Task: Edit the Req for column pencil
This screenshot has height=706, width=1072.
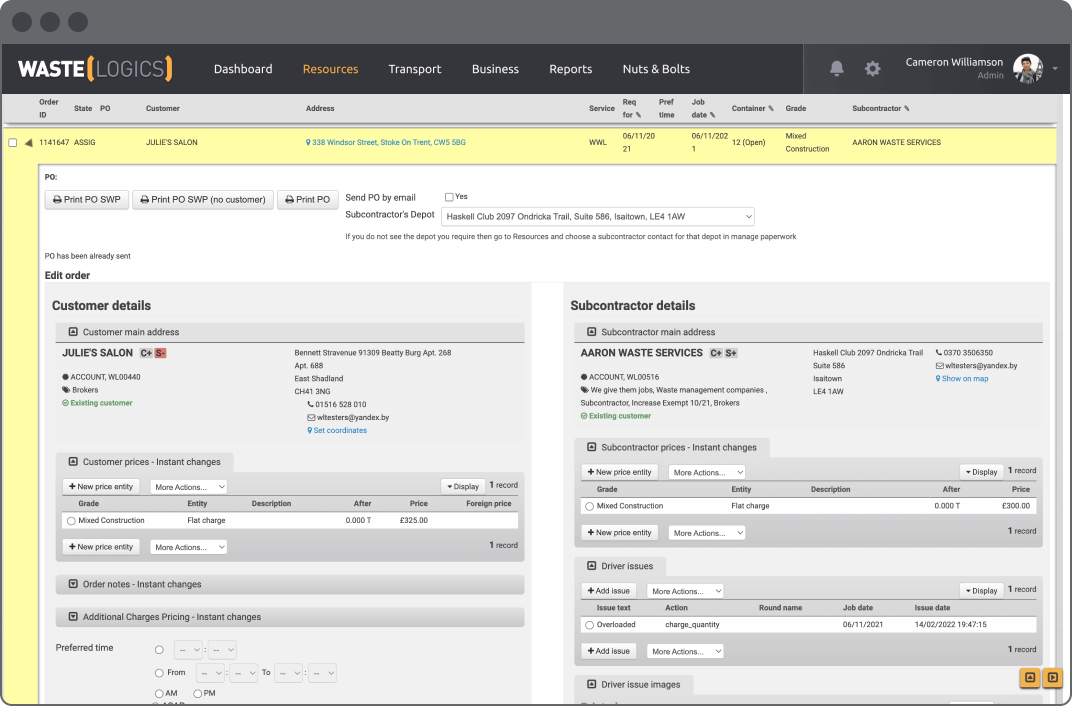Action: (639, 115)
